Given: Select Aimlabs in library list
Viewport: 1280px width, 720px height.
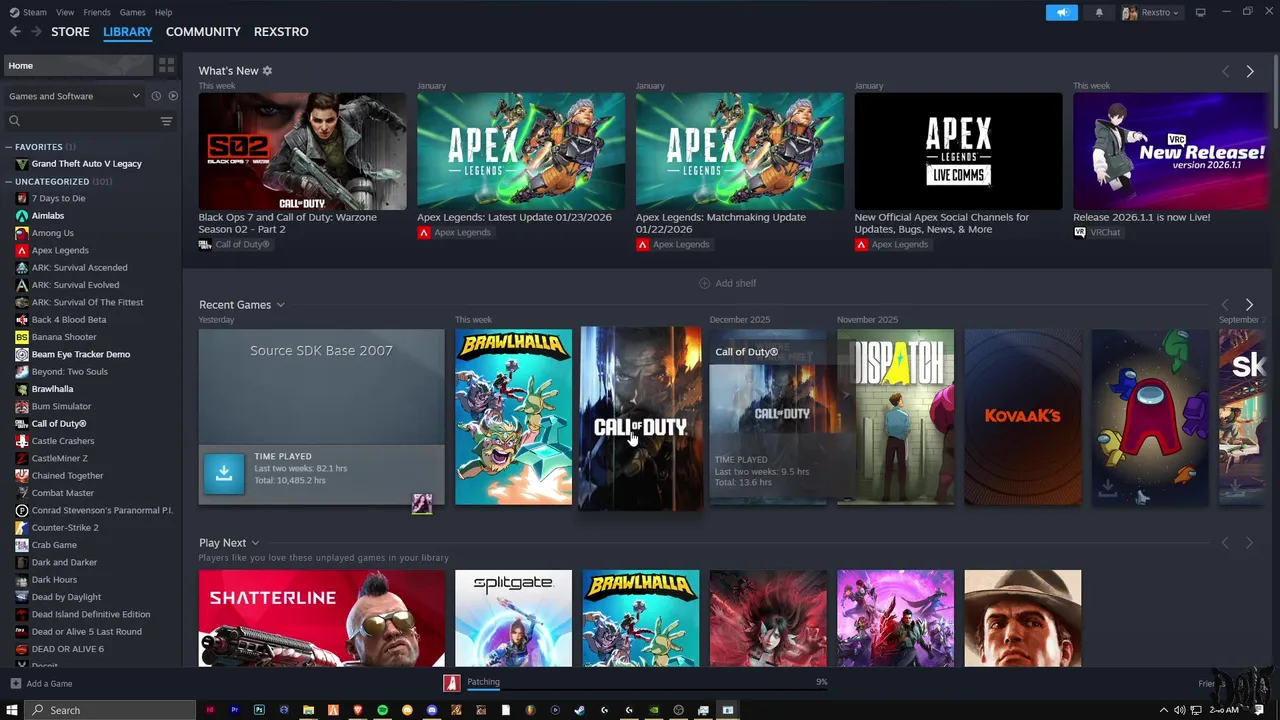Looking at the screenshot, I should [x=47, y=216].
